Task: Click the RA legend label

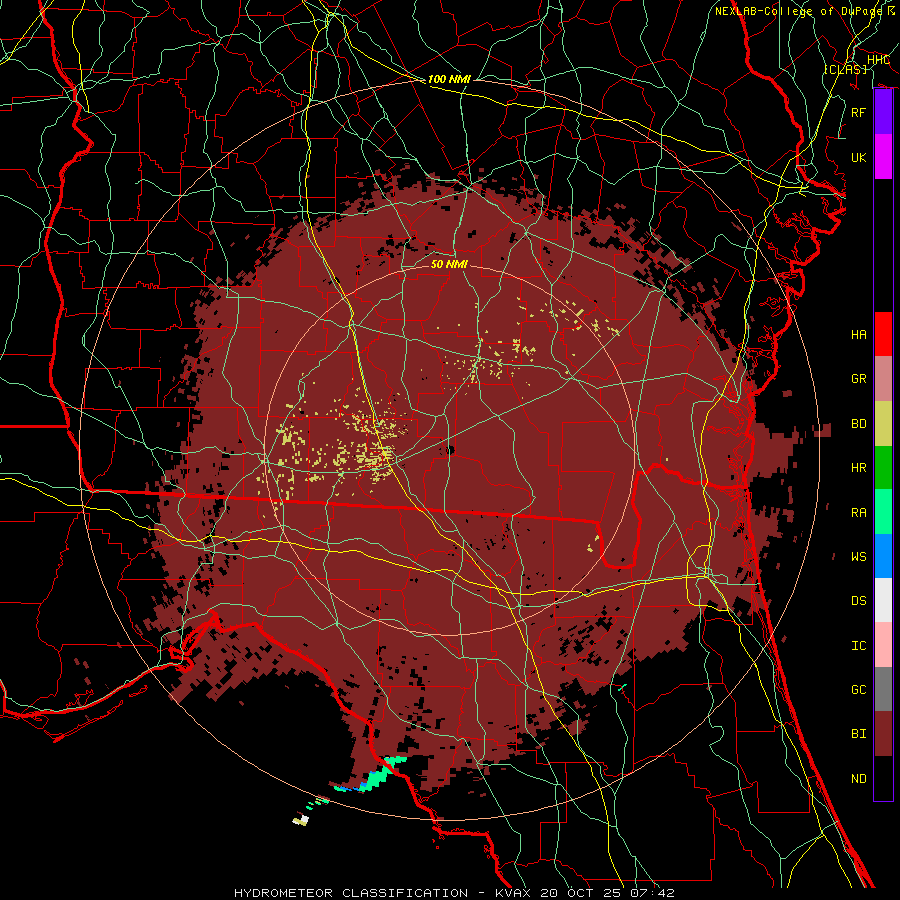Action: pos(858,513)
